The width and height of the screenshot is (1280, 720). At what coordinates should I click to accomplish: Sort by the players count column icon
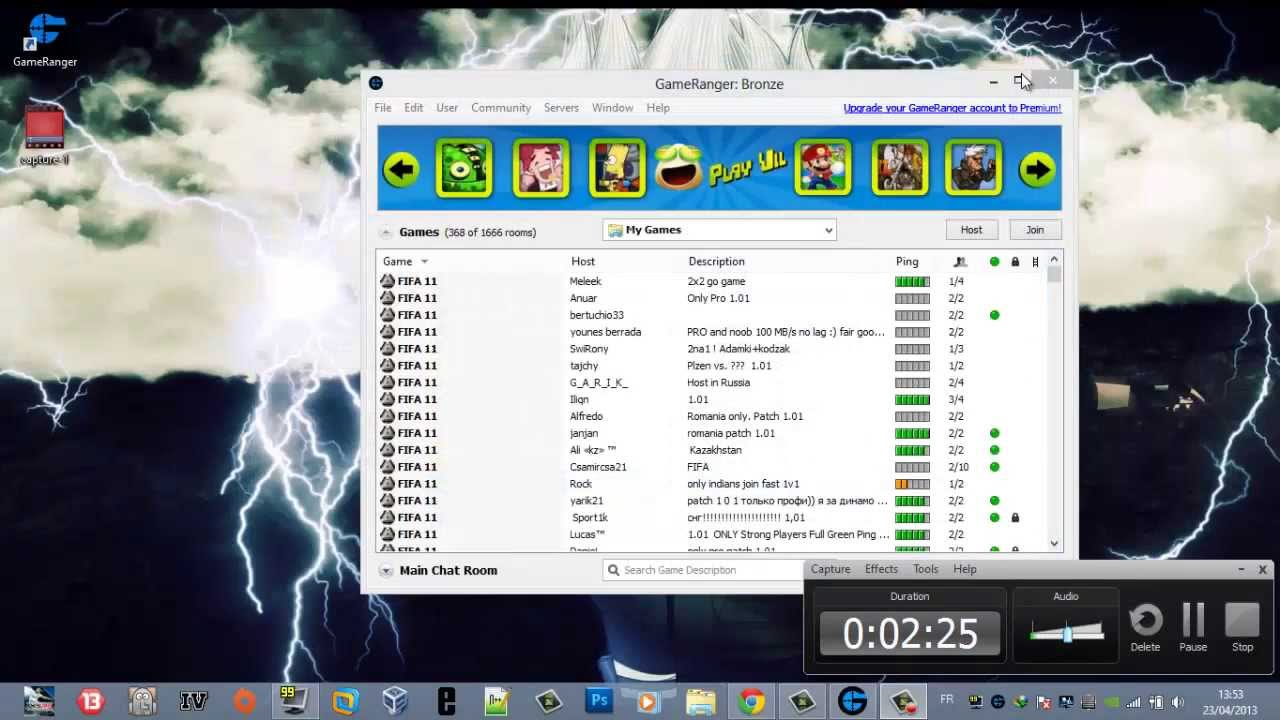pyautogui.click(x=960, y=262)
